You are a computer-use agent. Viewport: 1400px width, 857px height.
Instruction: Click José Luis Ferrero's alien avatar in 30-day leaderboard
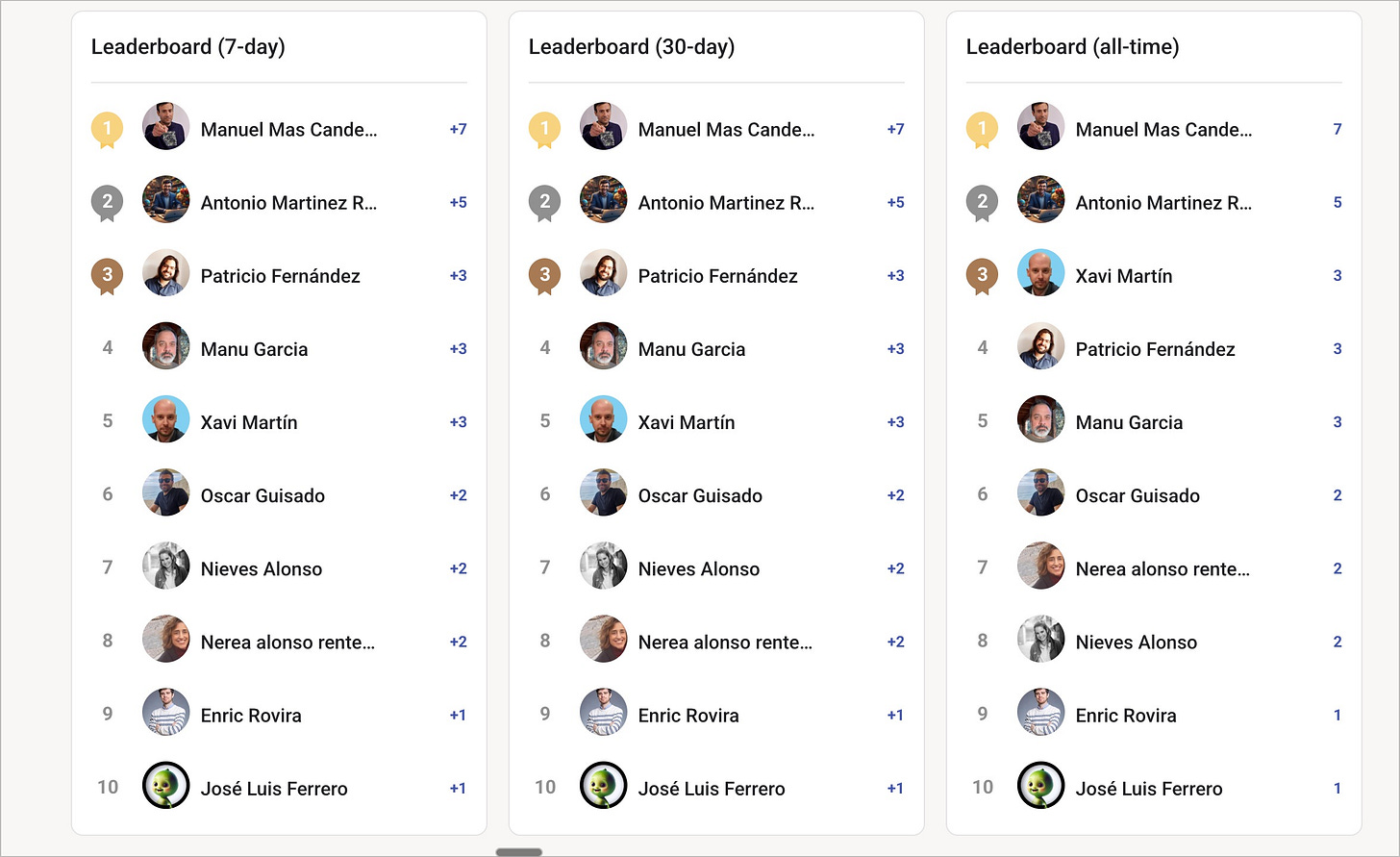(x=603, y=788)
